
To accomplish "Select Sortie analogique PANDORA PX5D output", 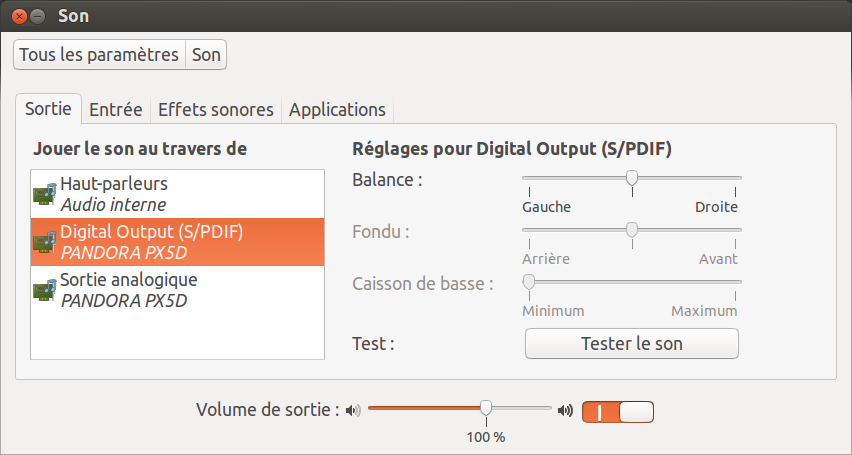I will [178, 290].
